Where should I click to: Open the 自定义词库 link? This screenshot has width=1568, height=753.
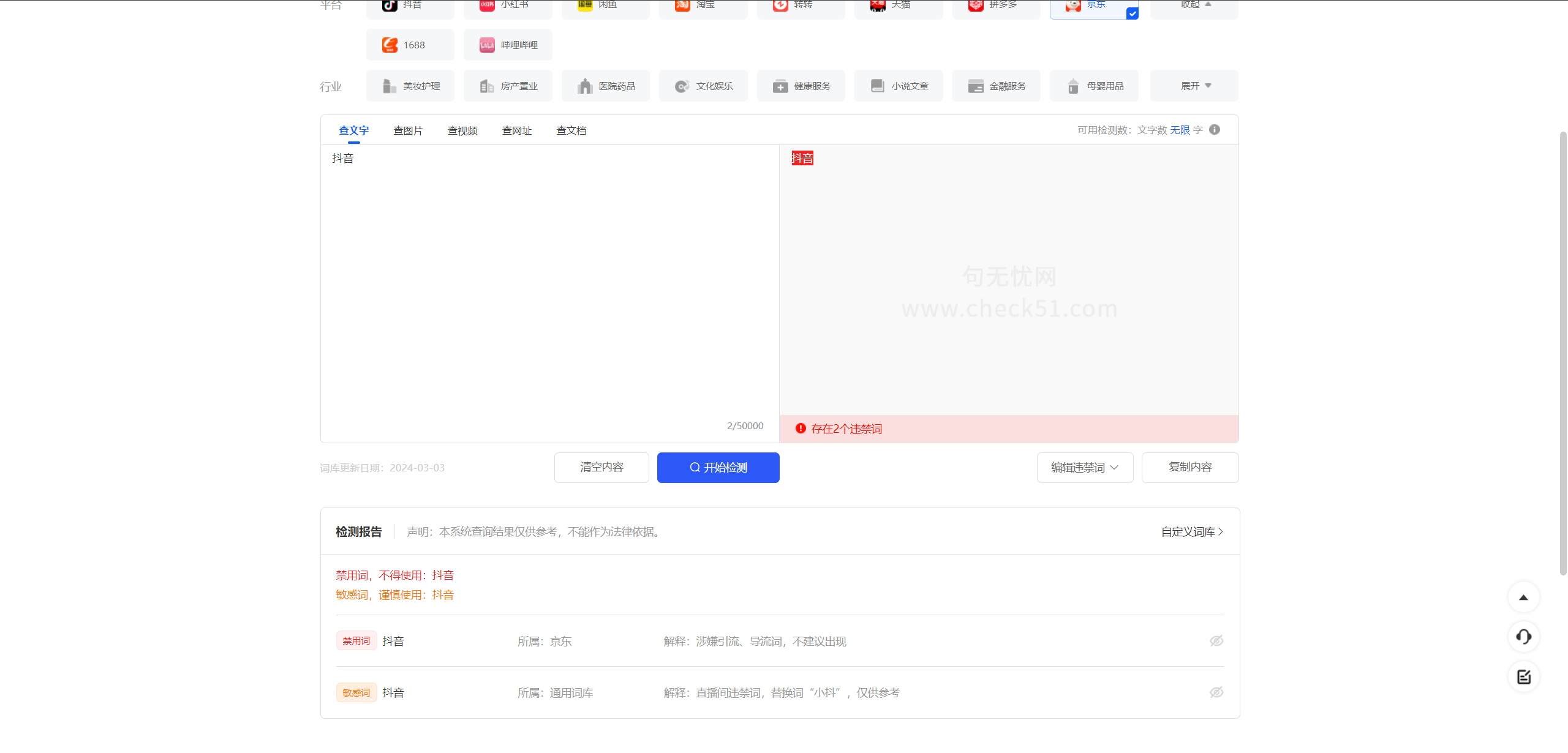[x=1193, y=532]
